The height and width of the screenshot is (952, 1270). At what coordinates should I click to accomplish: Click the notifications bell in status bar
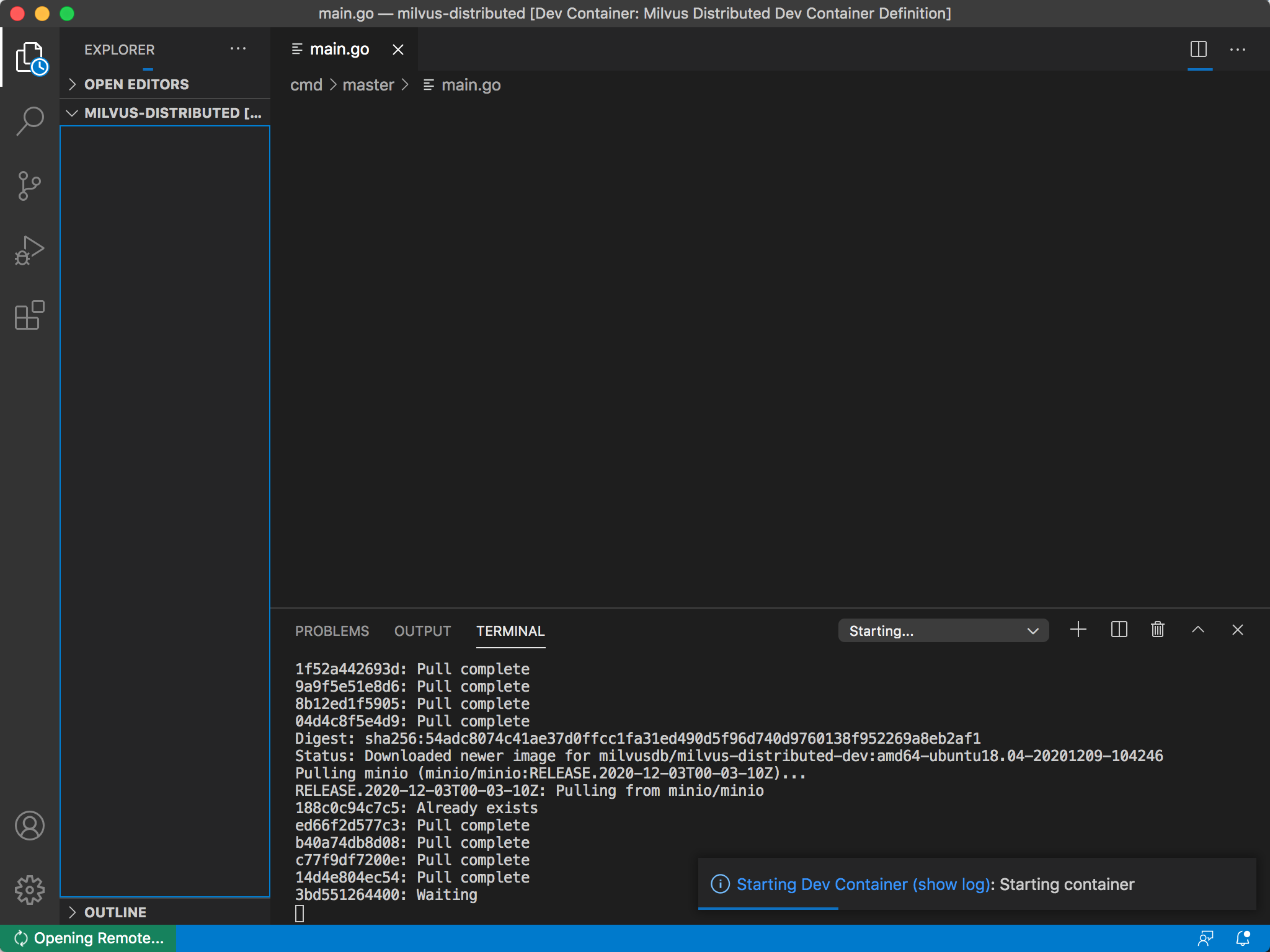pyautogui.click(x=1243, y=938)
